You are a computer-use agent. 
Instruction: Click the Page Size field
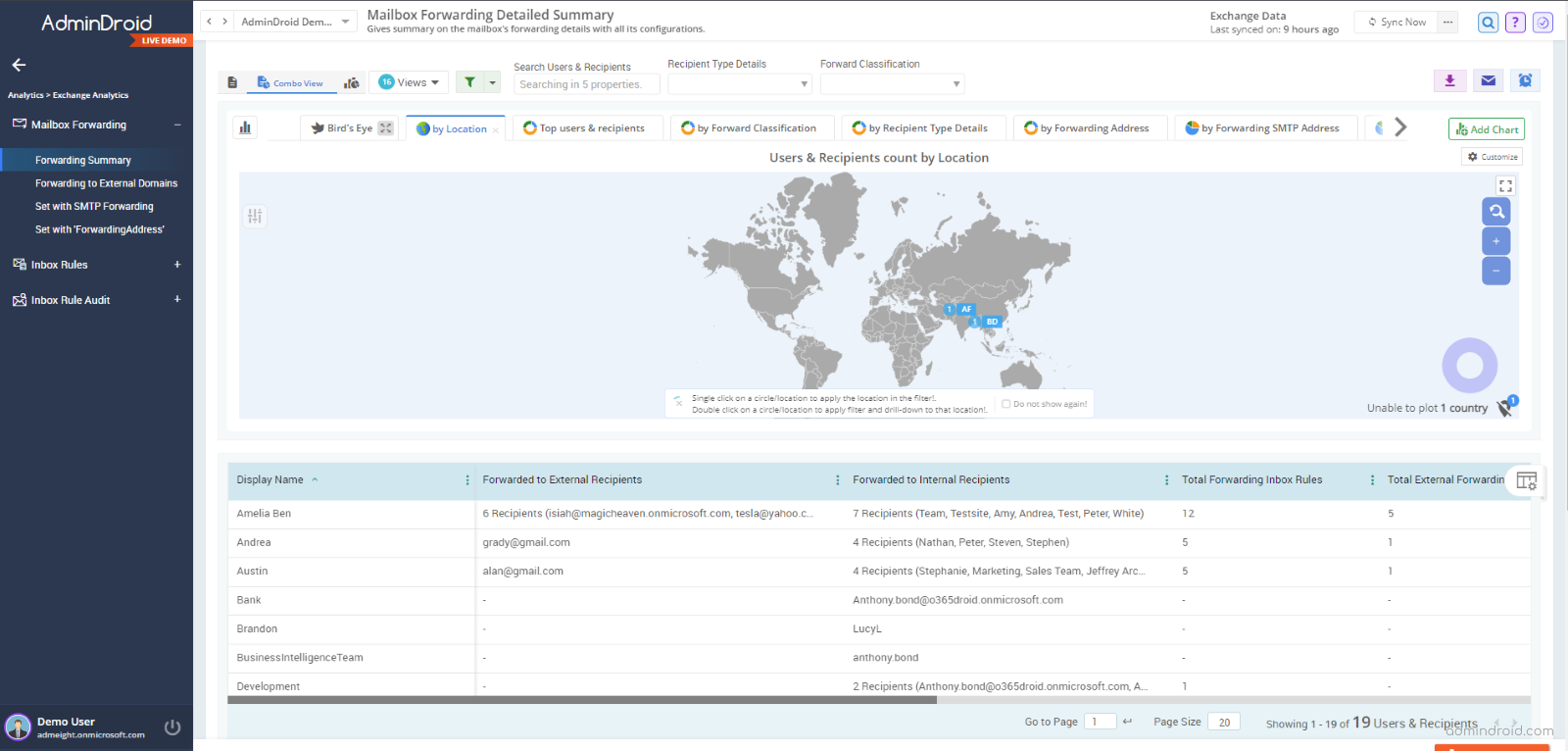click(x=1224, y=722)
